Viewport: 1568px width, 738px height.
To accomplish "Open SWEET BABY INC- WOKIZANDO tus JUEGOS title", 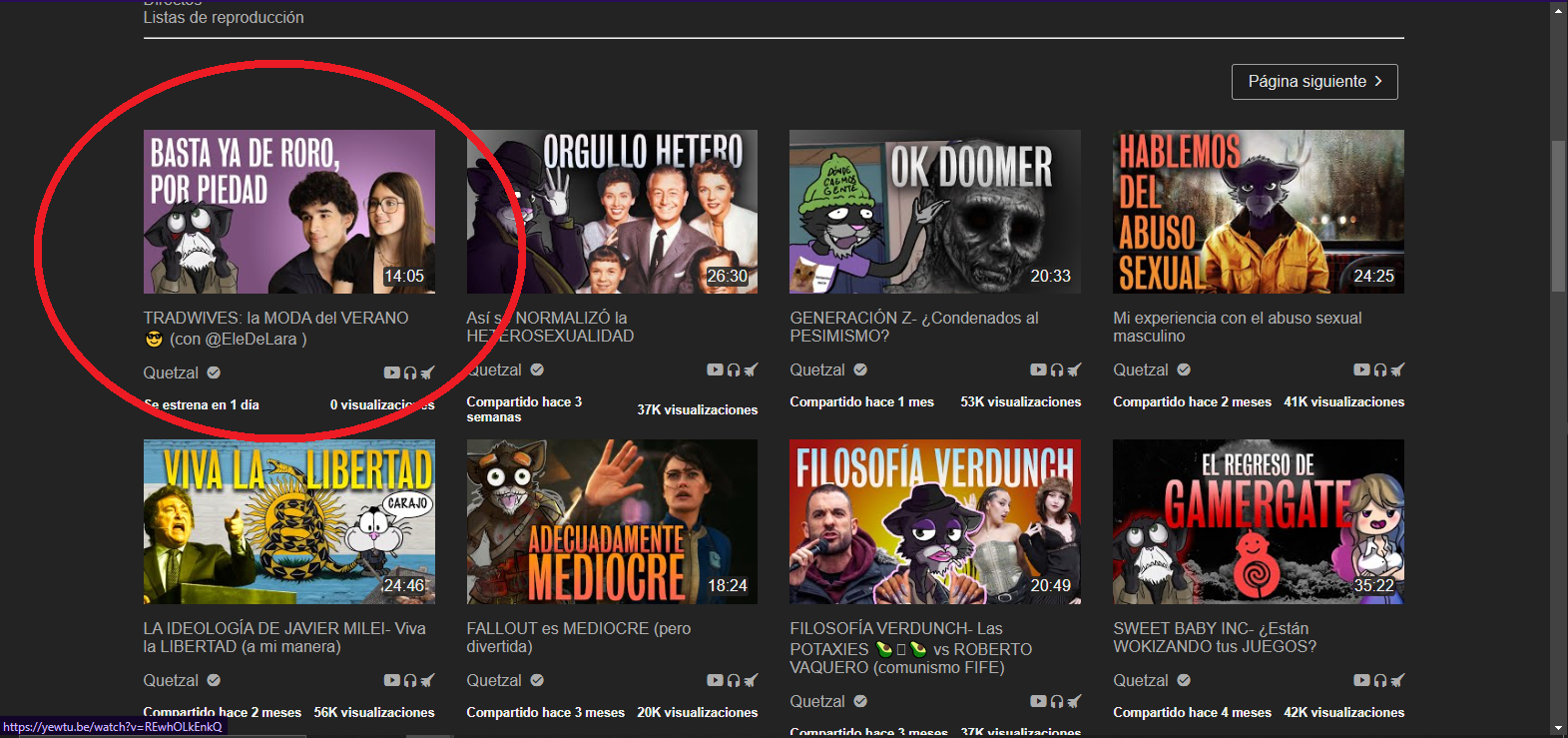I will click(x=1215, y=637).
